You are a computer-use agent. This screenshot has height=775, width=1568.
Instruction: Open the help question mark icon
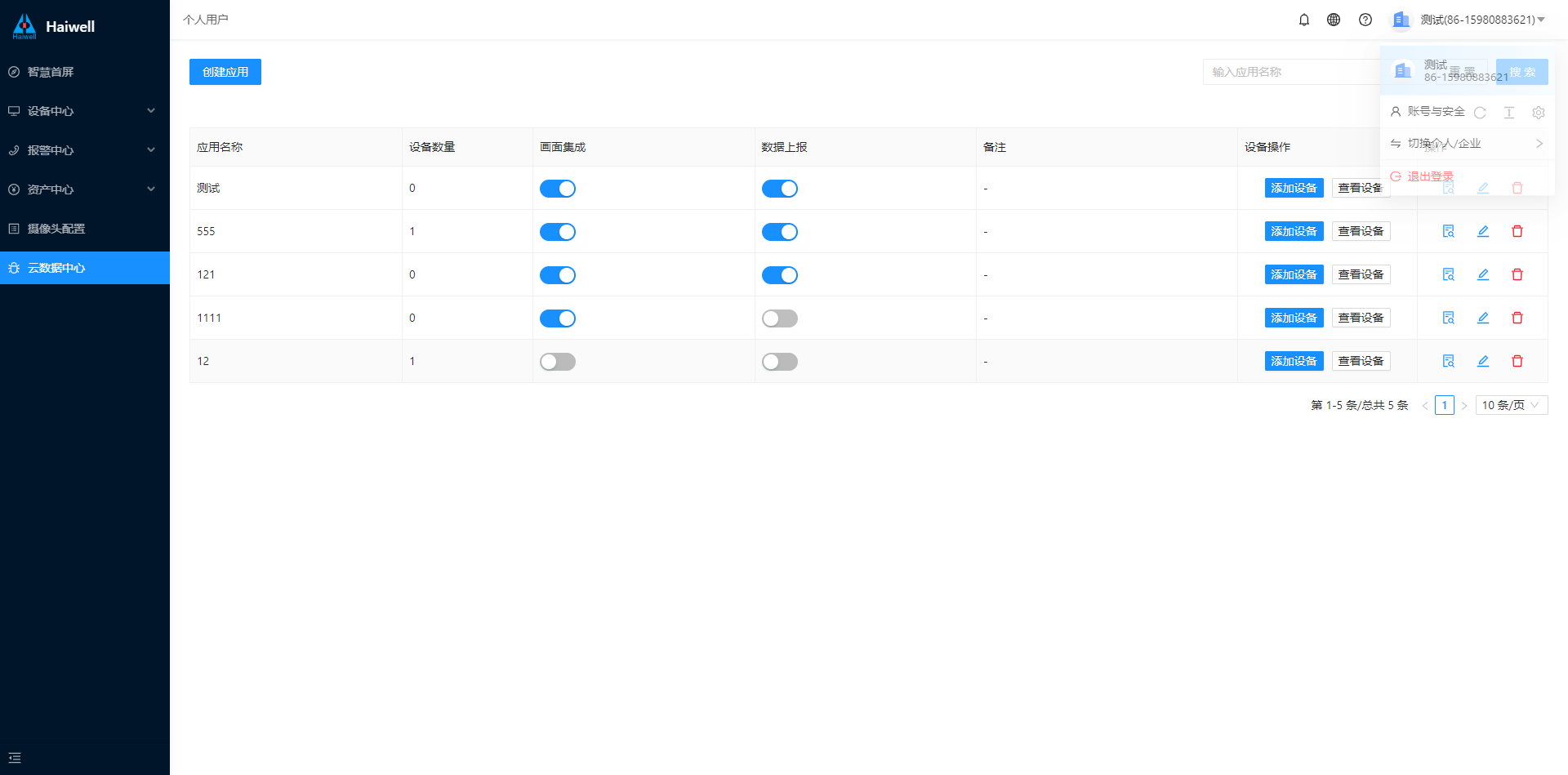pyautogui.click(x=1365, y=20)
